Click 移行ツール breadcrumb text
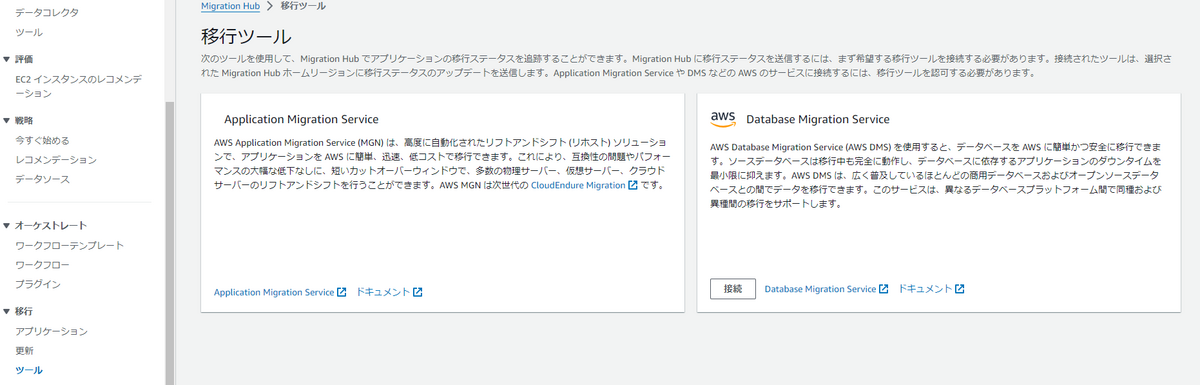This screenshot has height=385, width=1200. pos(303,6)
